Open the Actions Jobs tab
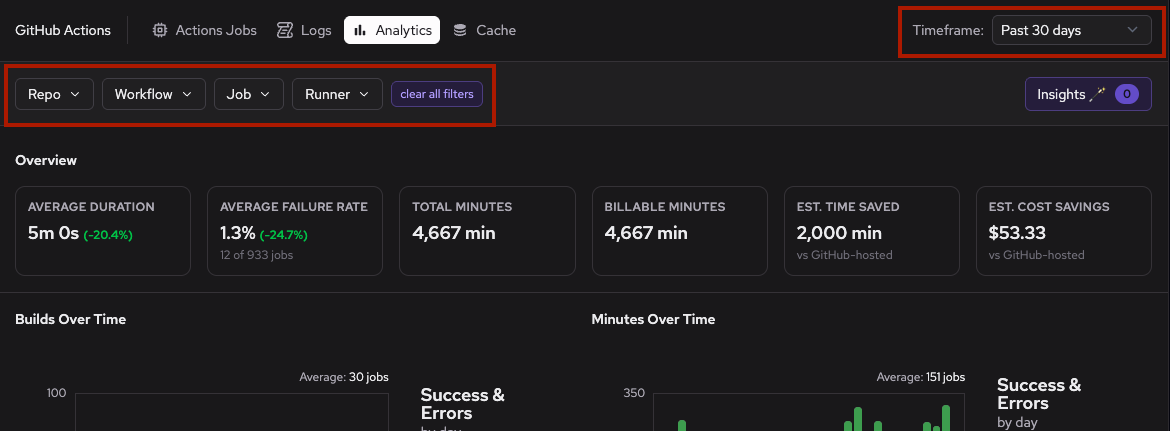Screen dimensions: 1170x431 (204, 30)
